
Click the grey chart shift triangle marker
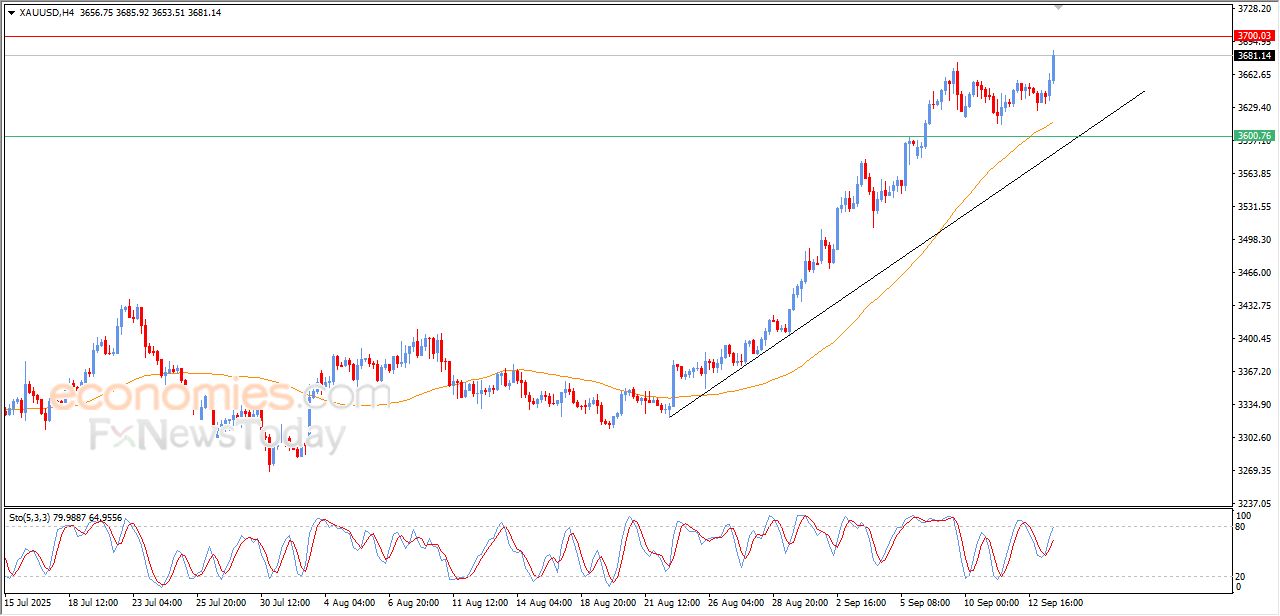pyautogui.click(x=1059, y=8)
